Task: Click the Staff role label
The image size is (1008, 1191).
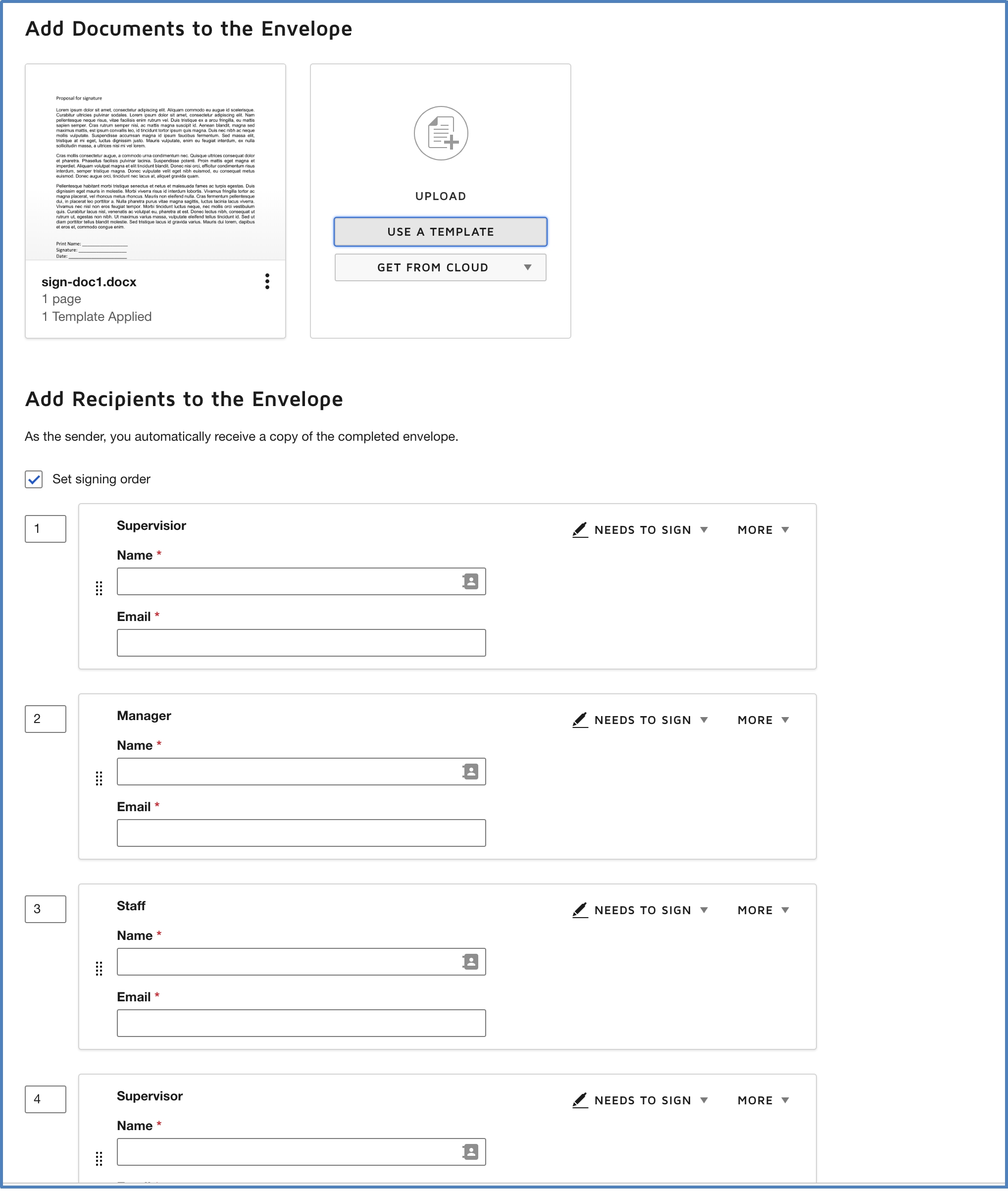Action: pyautogui.click(x=131, y=906)
